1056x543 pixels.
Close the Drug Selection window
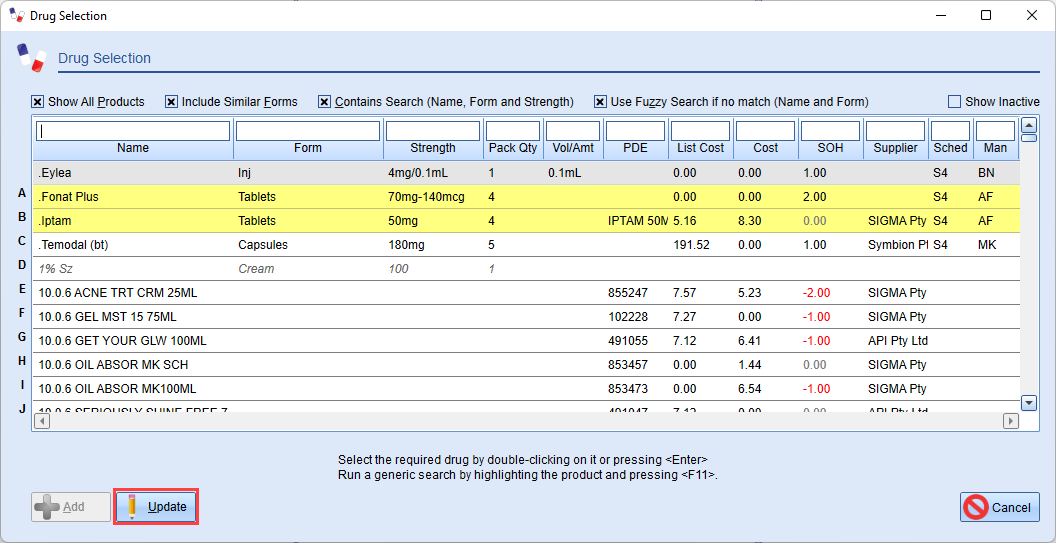[1031, 15]
